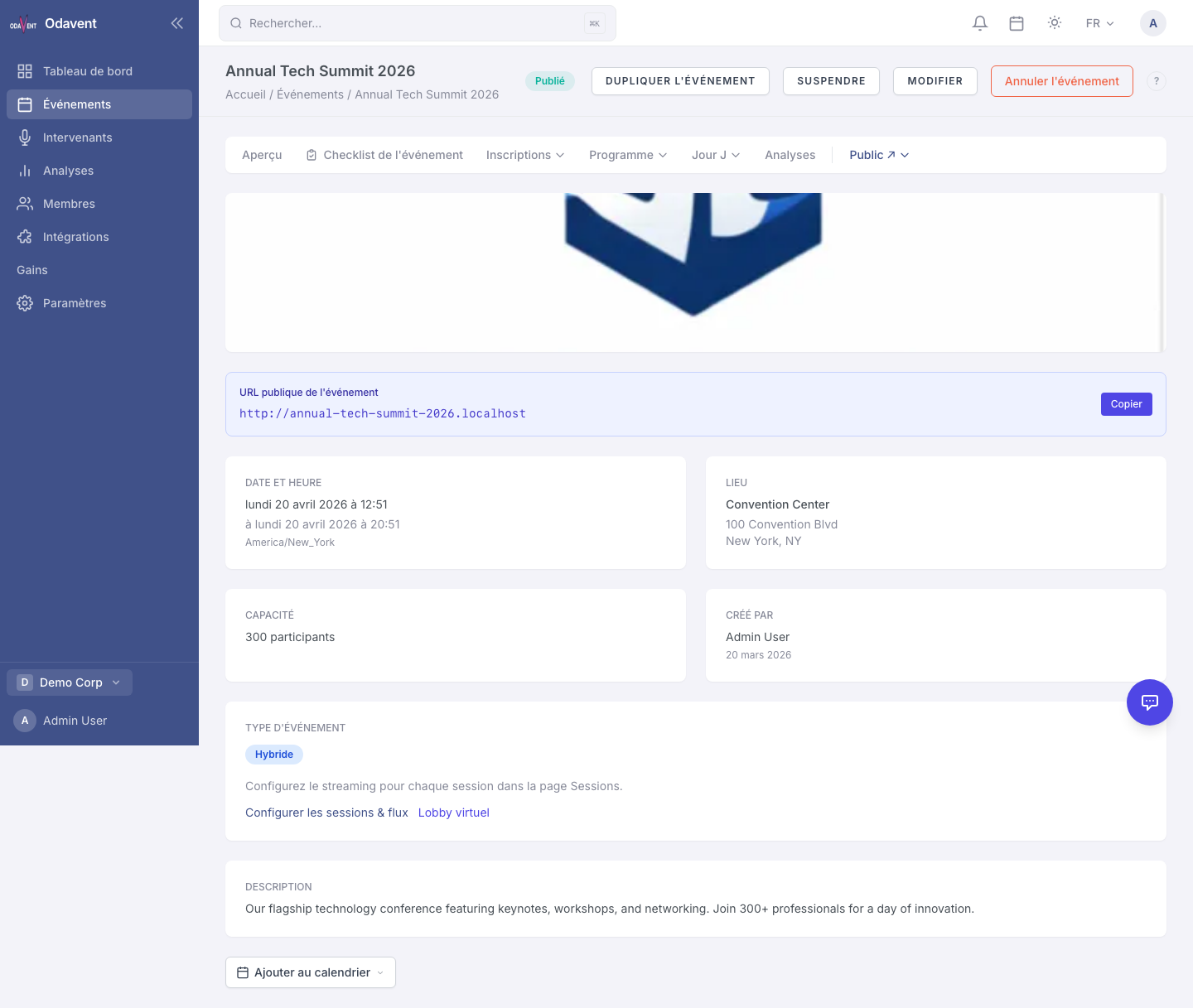
Task: Click the Suspendre button
Action: [x=831, y=81]
